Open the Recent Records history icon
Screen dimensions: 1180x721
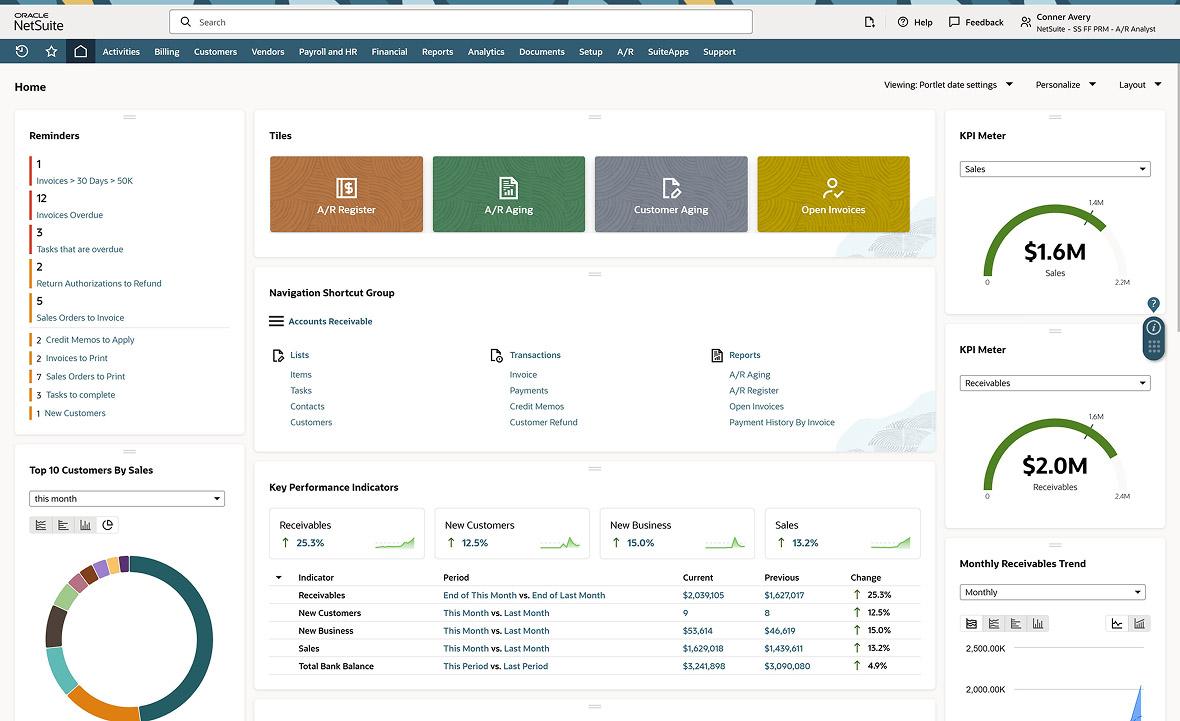point(22,51)
